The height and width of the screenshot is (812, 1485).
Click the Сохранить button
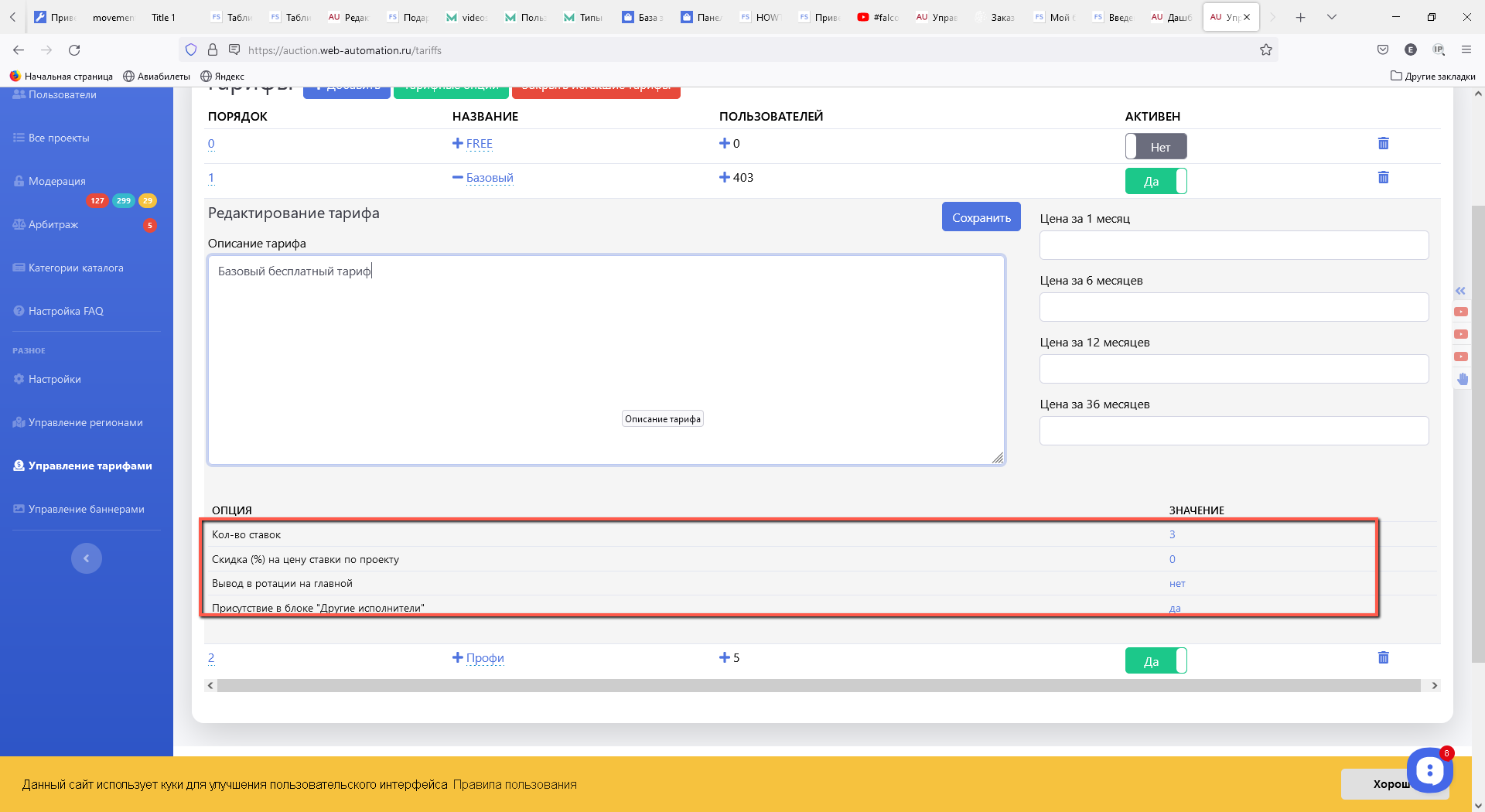pos(981,217)
